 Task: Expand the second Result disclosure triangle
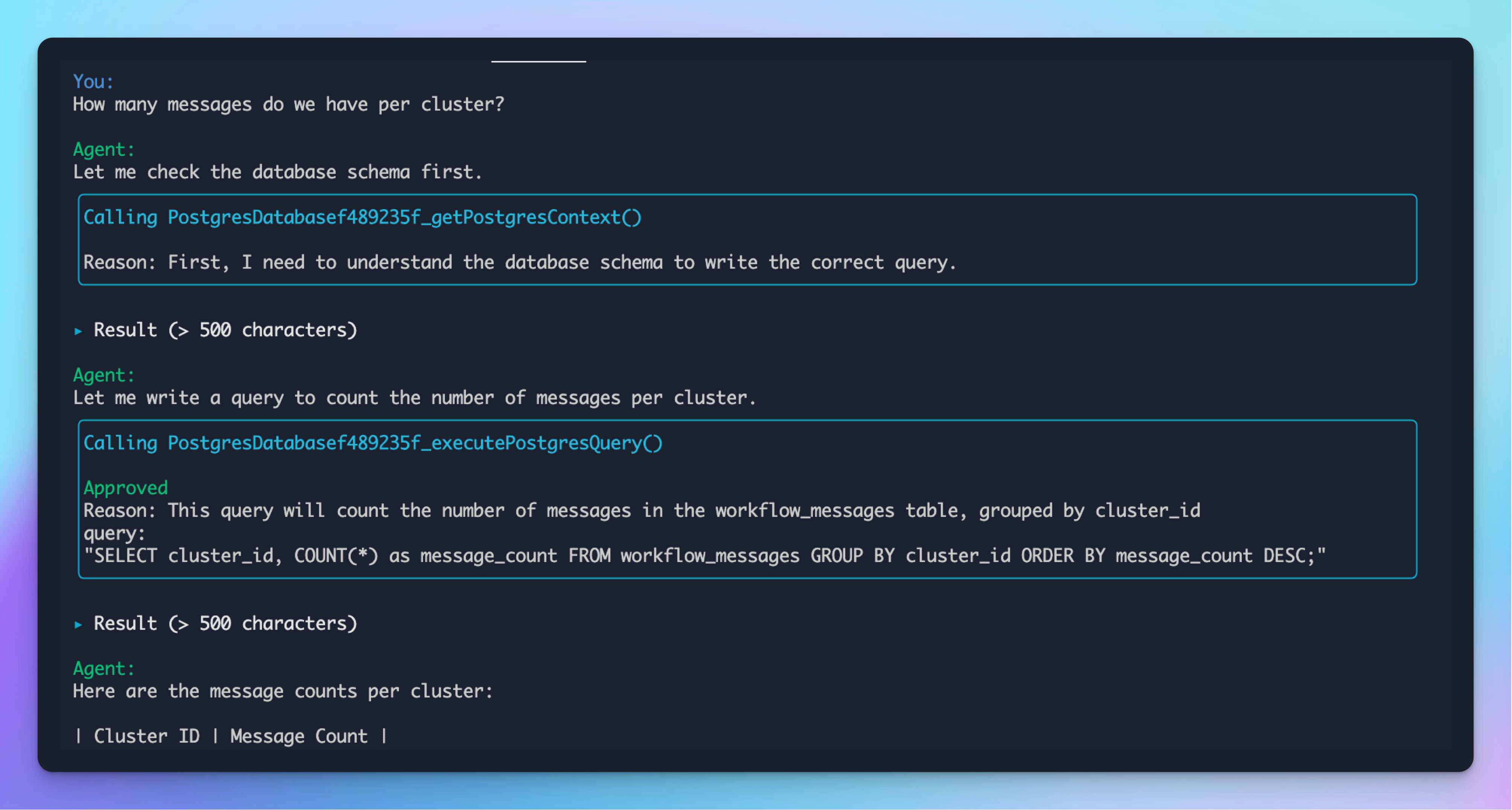point(78,624)
